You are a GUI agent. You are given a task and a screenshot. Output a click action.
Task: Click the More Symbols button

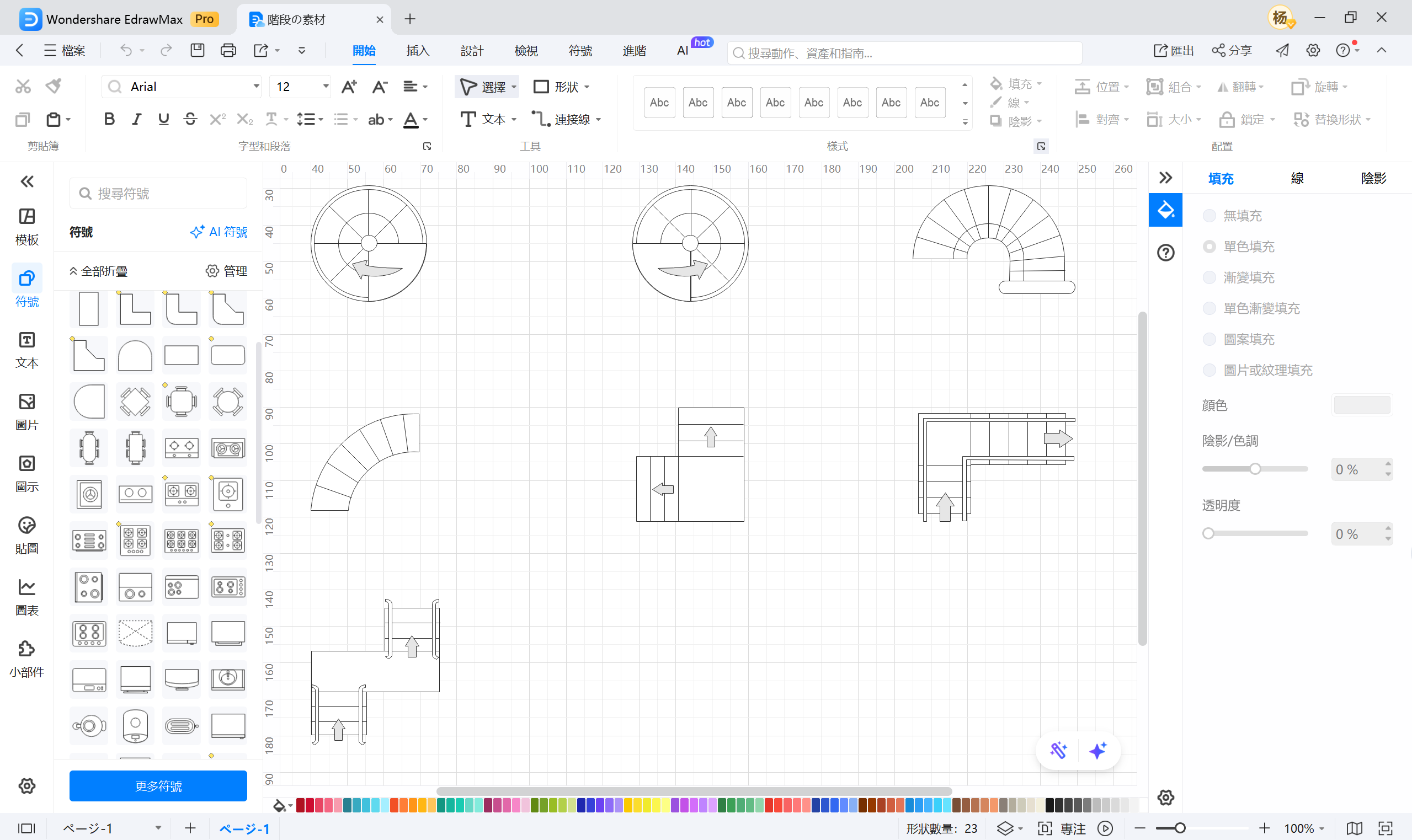[x=158, y=785]
